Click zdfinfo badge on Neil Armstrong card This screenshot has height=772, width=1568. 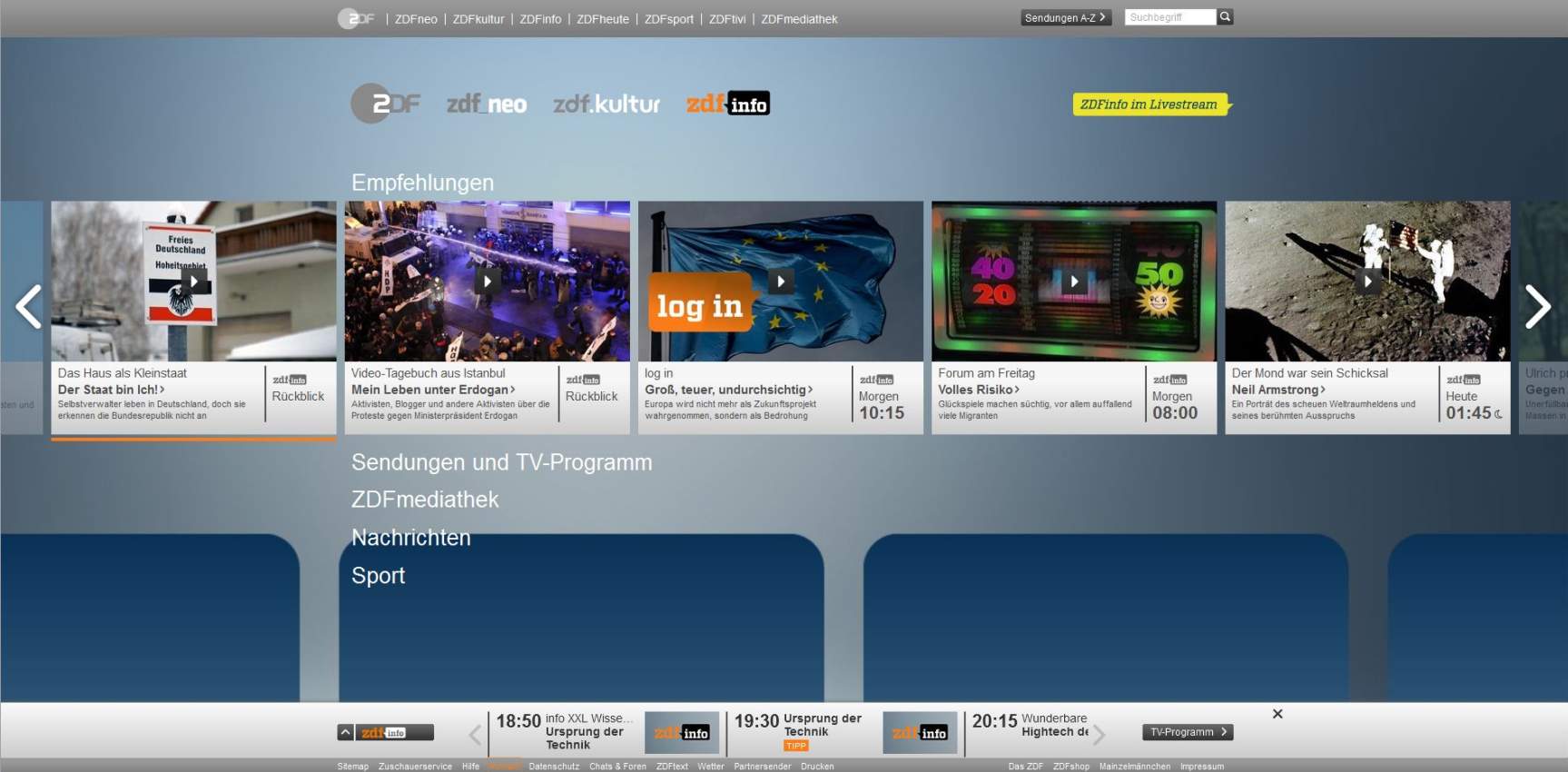pyautogui.click(x=1464, y=380)
